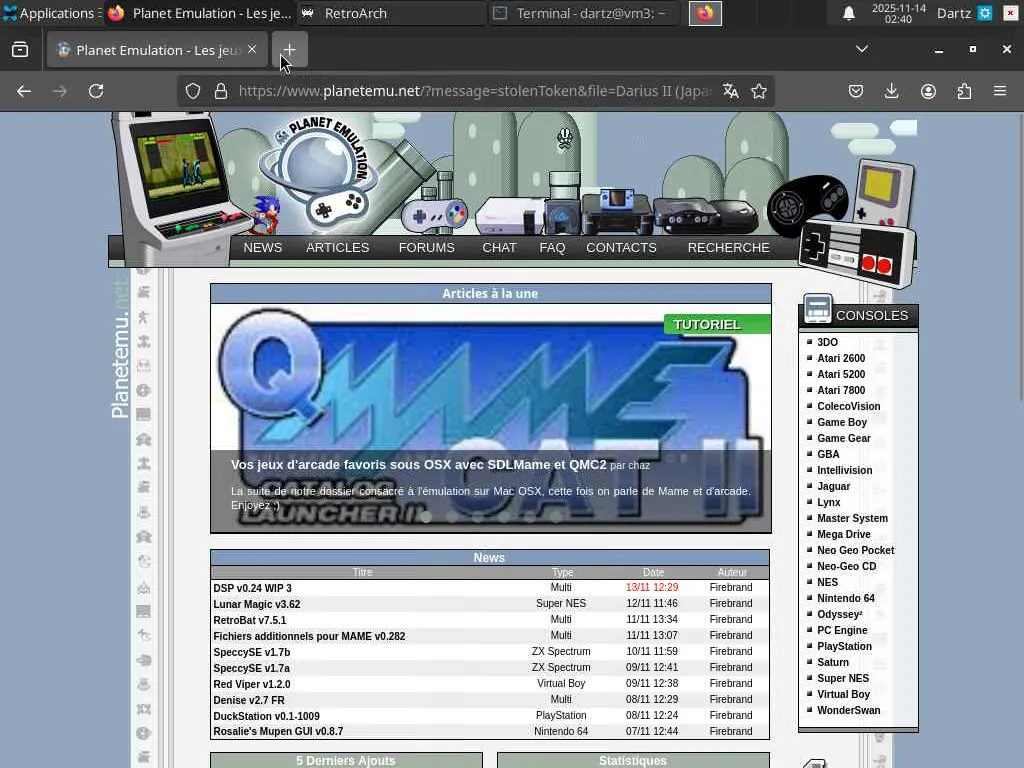Select ColecoVision in the consoles list

point(849,406)
